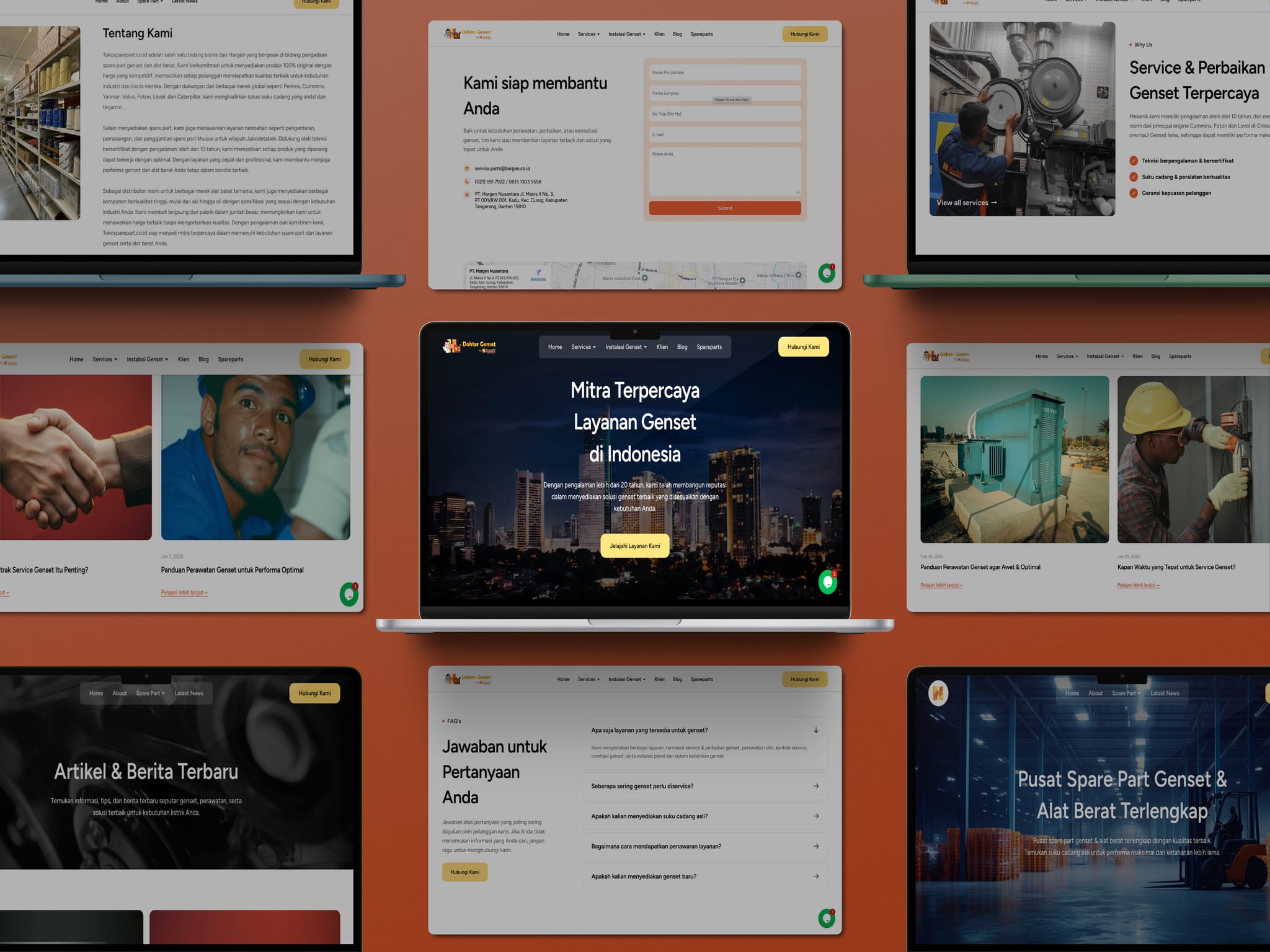Screen dimensions: 1270x952
Task: Click the Jelajahi Layanan Kami button
Action: (x=635, y=546)
